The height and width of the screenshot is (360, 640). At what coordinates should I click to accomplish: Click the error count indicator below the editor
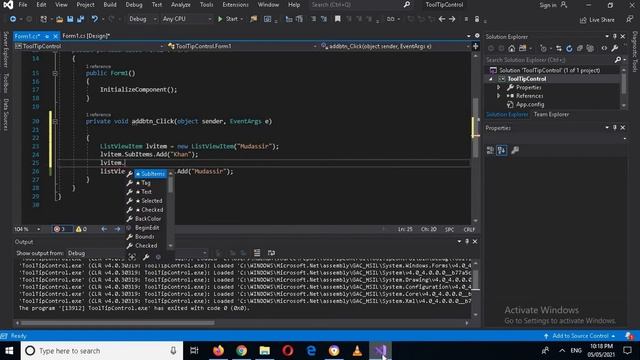pos(61,229)
